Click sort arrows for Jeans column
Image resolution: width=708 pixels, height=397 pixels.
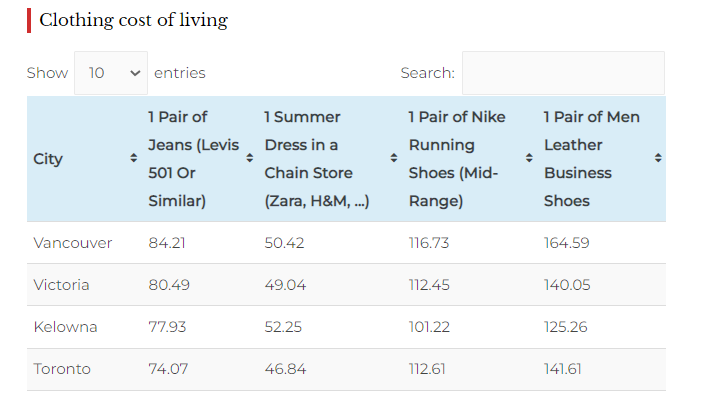point(250,158)
